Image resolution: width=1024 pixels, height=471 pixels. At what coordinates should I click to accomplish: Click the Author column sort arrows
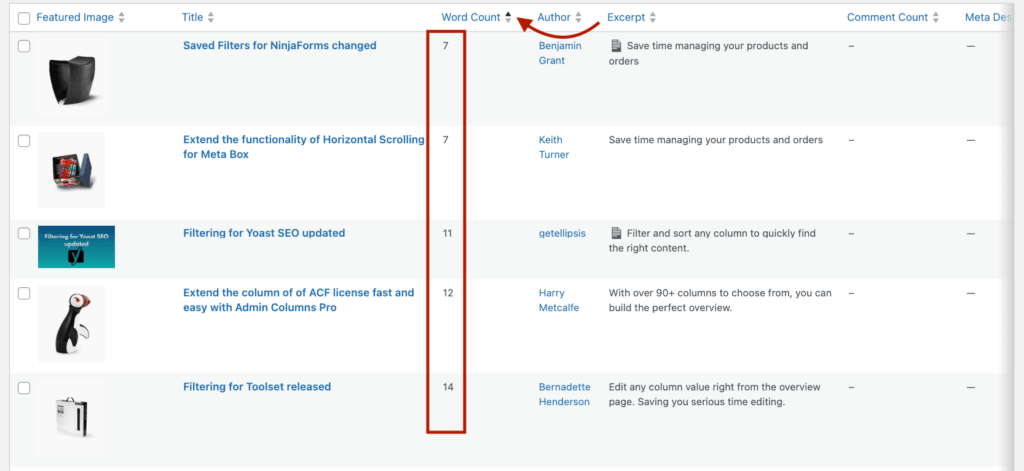click(578, 18)
